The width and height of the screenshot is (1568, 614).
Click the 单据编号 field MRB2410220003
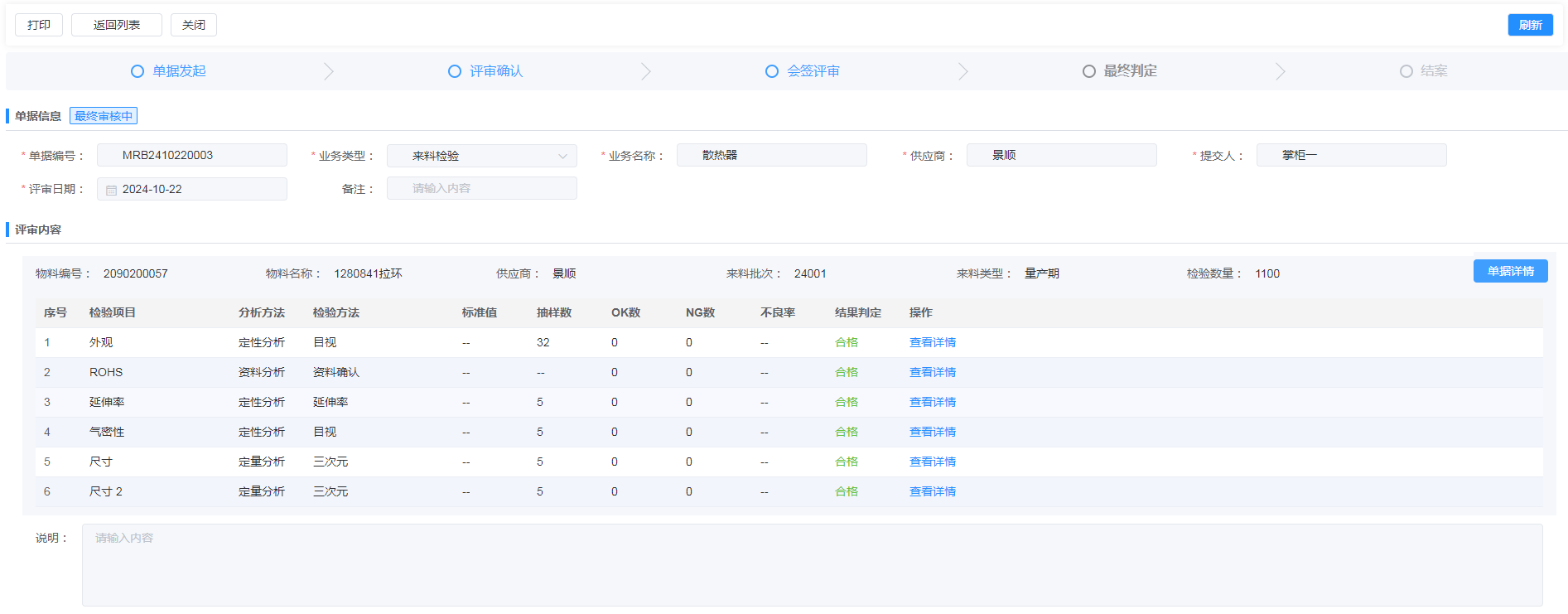pyautogui.click(x=192, y=155)
